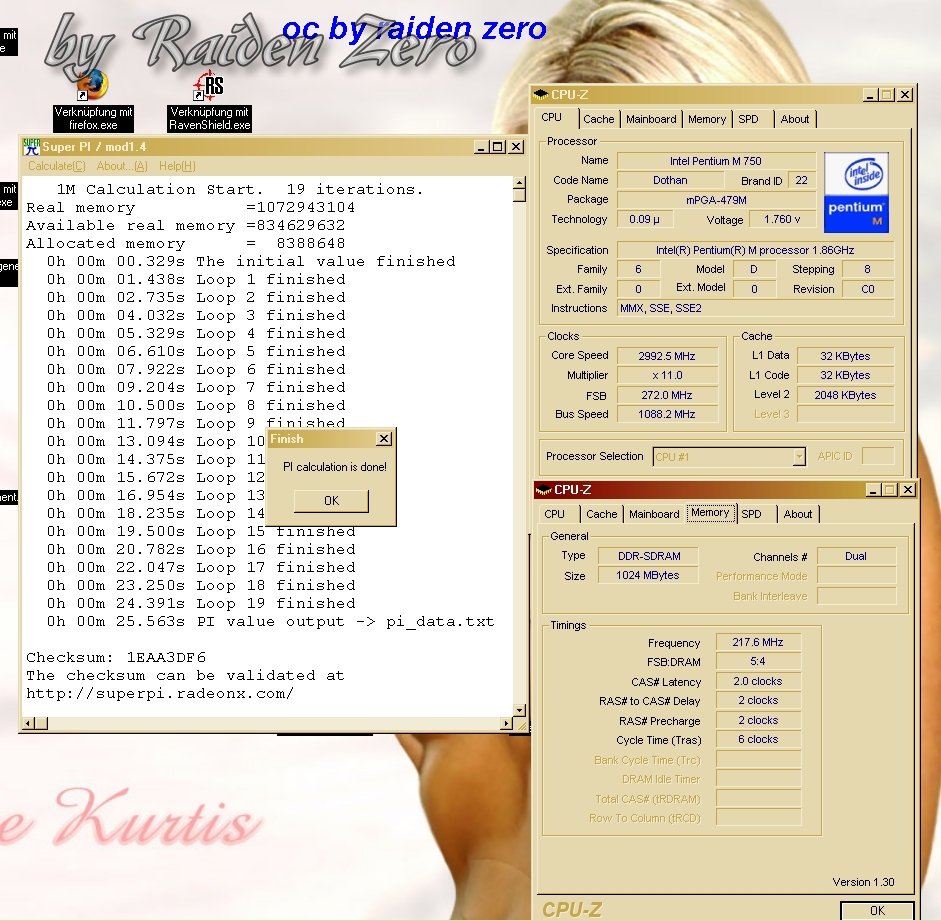Click Super PI vertical scrollbar up arrow
Viewport: 941px width, 921px height.
[519, 184]
